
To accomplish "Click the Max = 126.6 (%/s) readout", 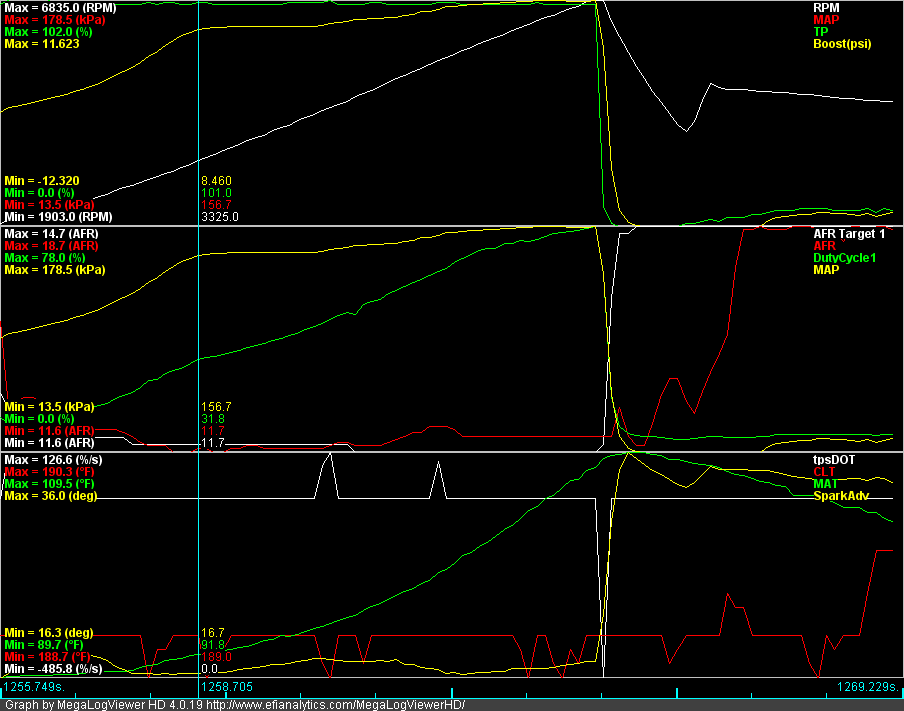I will pos(59,460).
